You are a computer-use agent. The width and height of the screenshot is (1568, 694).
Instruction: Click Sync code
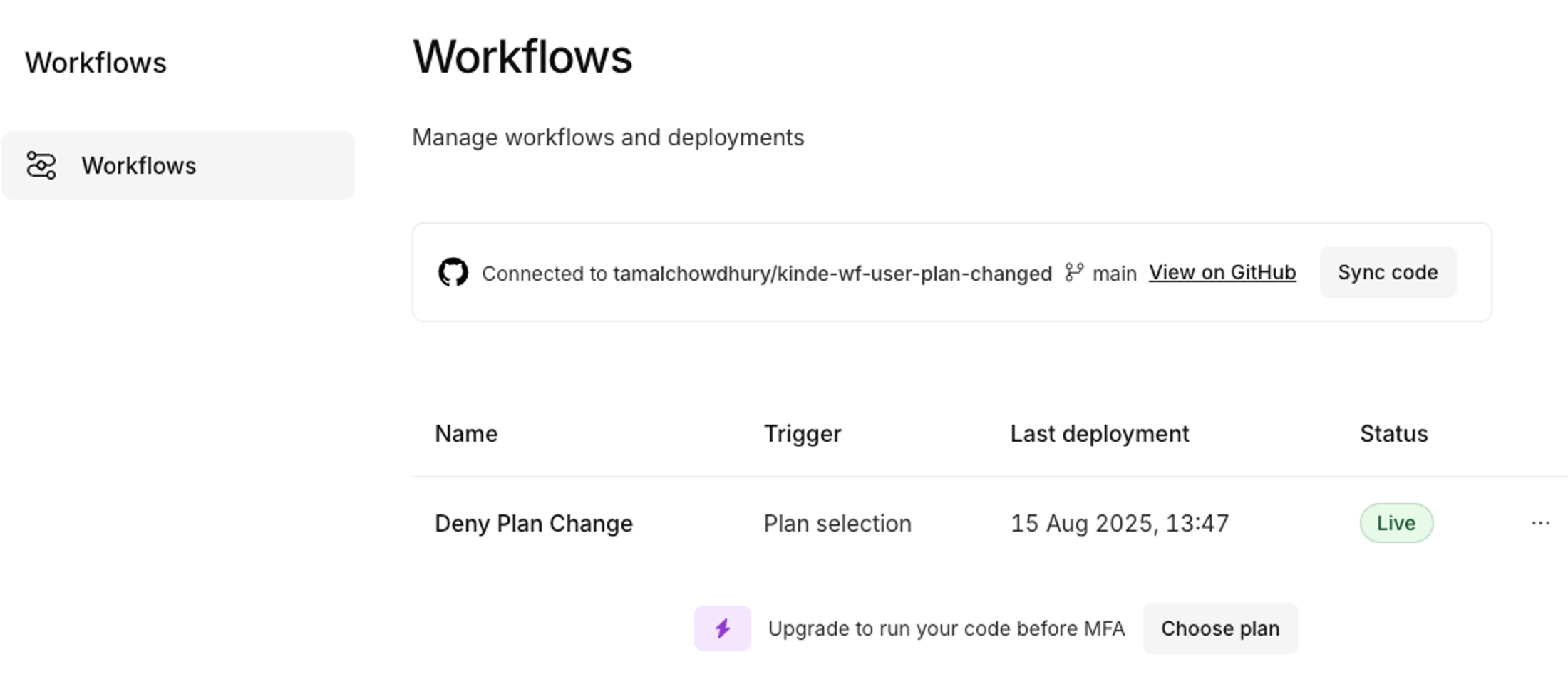(1386, 272)
